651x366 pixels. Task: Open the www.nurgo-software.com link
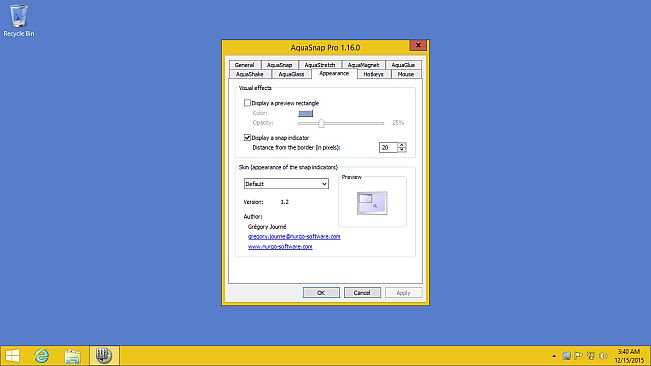[x=280, y=246]
